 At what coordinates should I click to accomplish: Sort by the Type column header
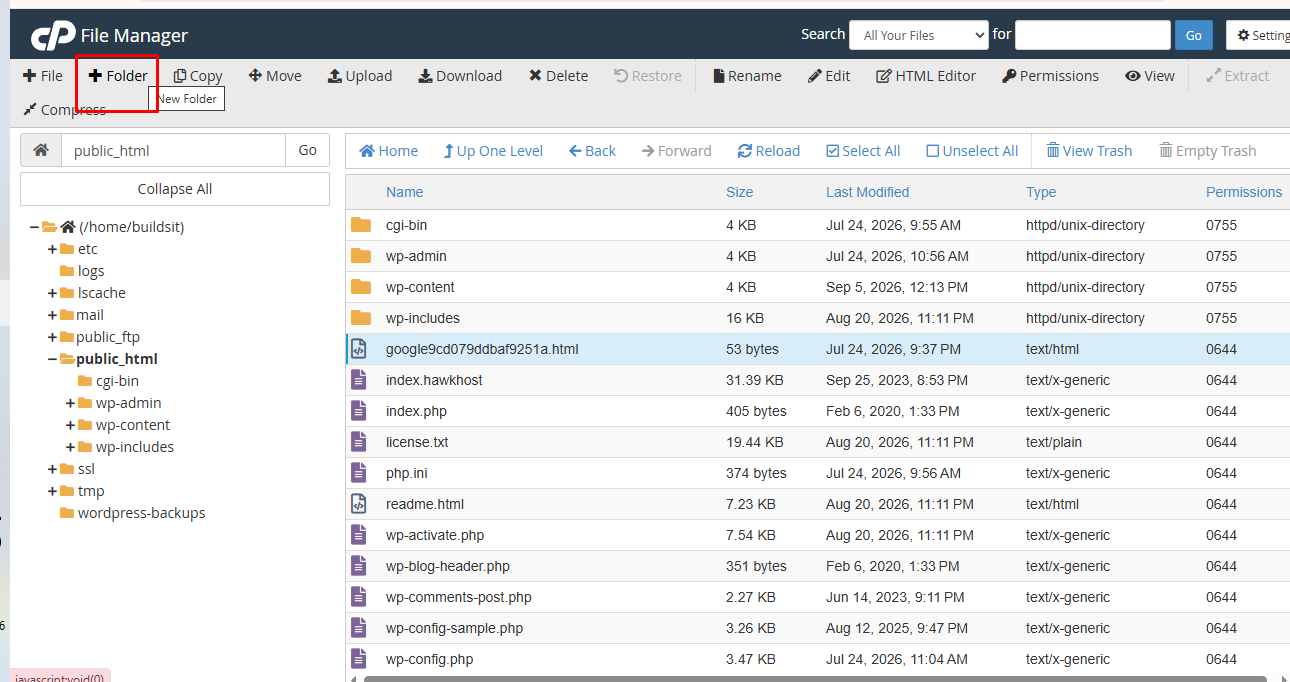(x=1041, y=192)
